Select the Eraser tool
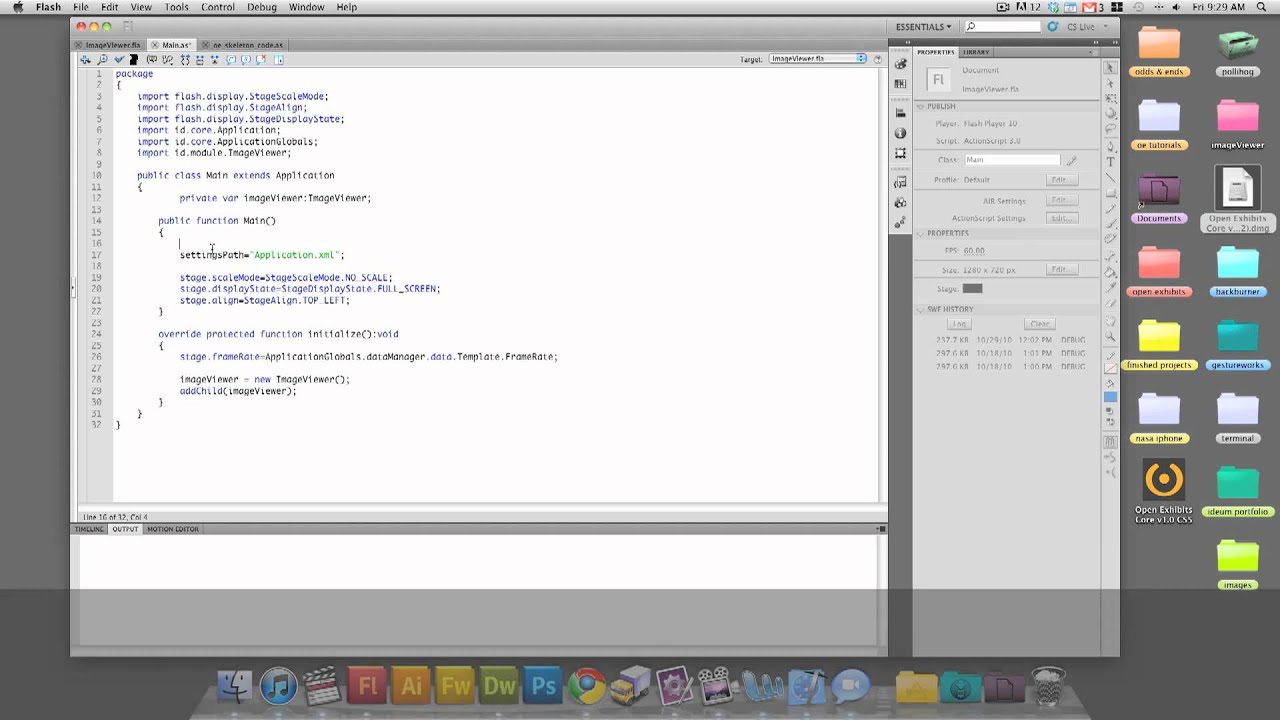Viewport: 1280px width, 720px height. [x=1110, y=302]
